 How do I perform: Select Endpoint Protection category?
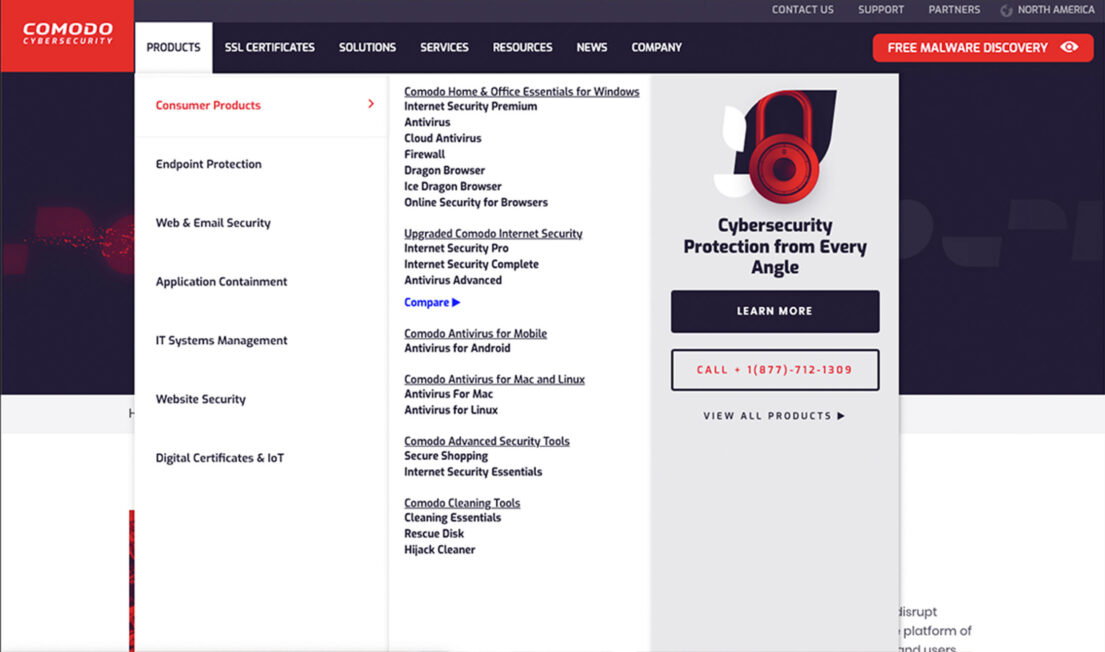point(209,164)
